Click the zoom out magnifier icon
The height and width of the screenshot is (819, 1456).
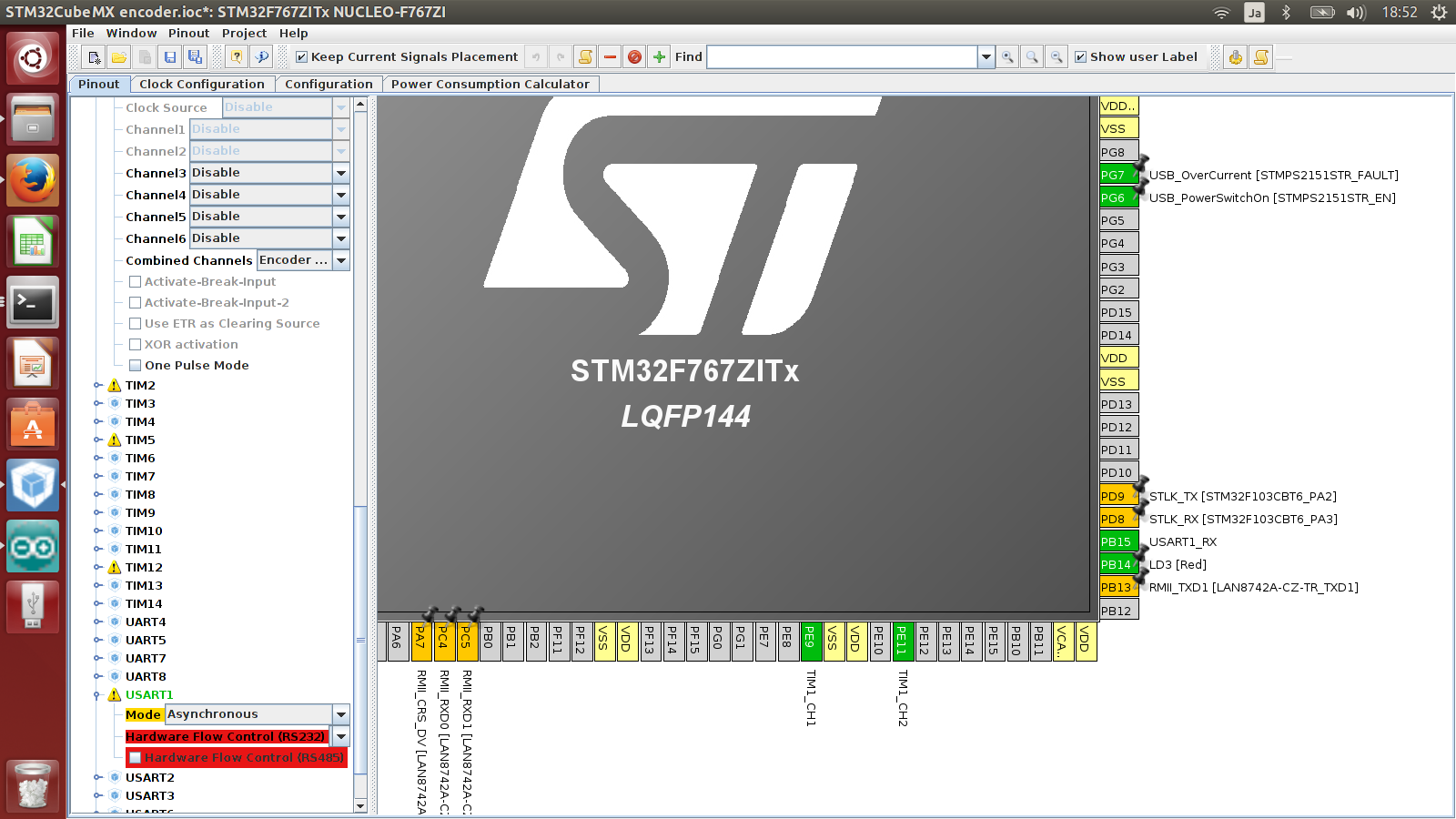1057,57
